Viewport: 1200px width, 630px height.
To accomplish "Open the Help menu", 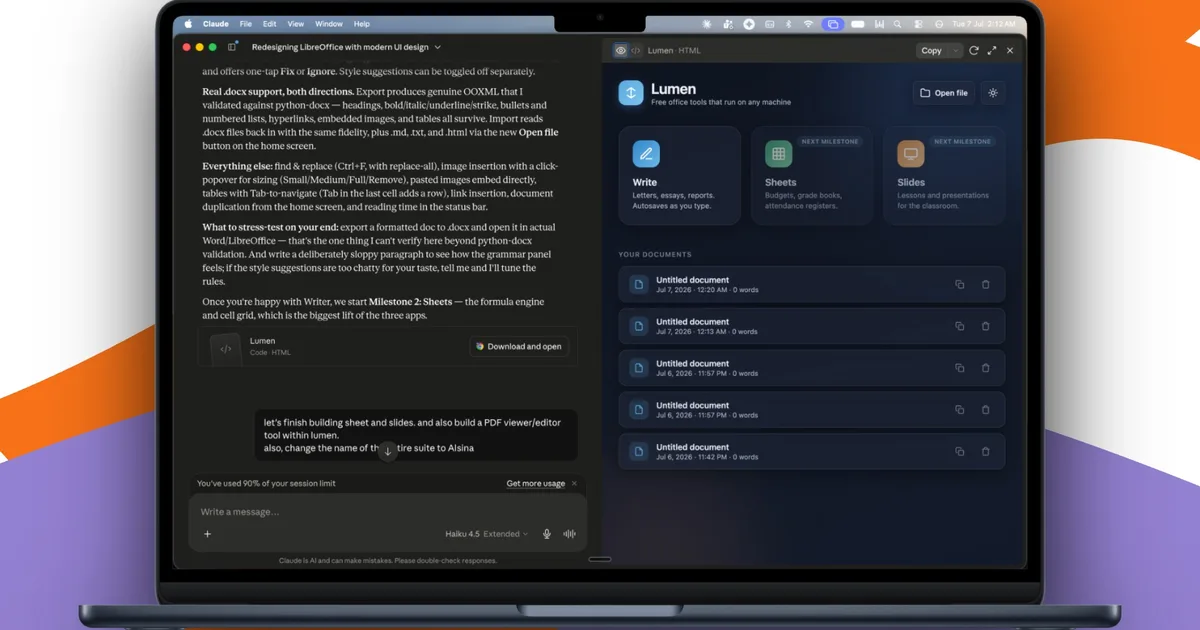I will pos(362,23).
